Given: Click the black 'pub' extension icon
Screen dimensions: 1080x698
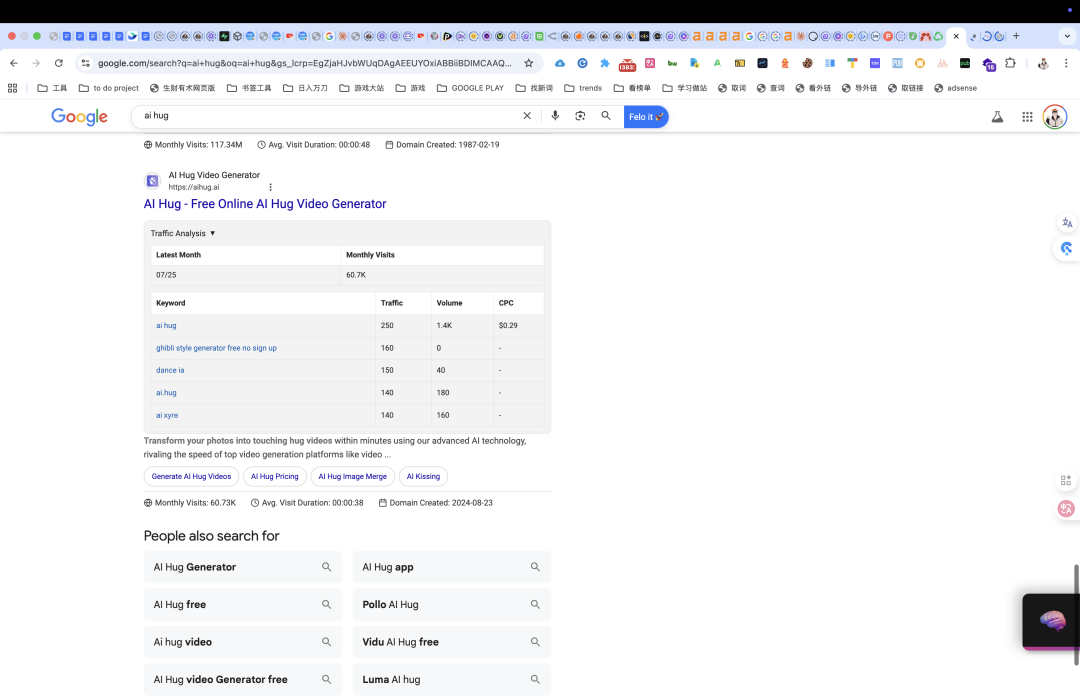Looking at the screenshot, I should click(965, 63).
